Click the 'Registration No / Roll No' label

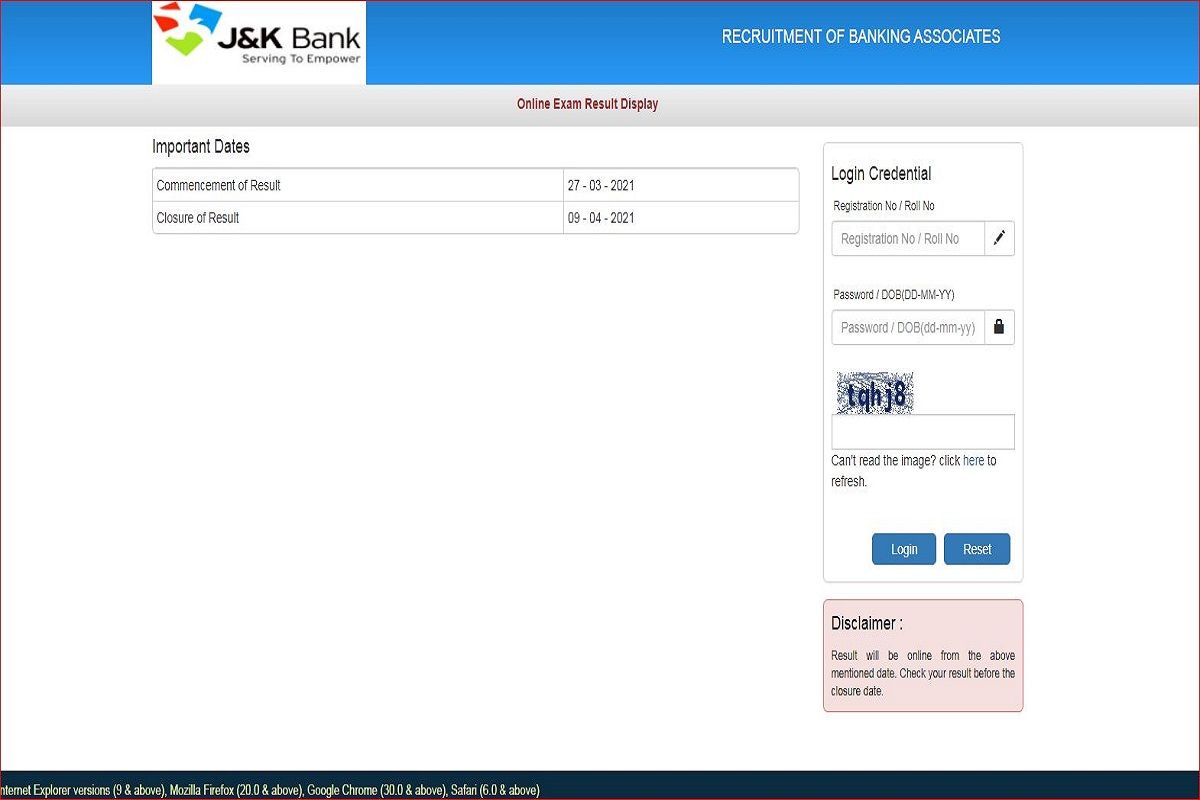884,206
